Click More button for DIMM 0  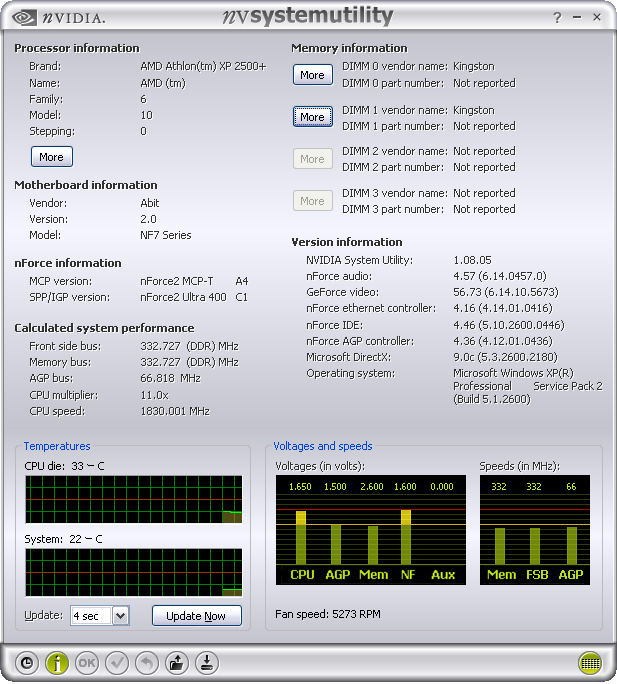point(312,75)
